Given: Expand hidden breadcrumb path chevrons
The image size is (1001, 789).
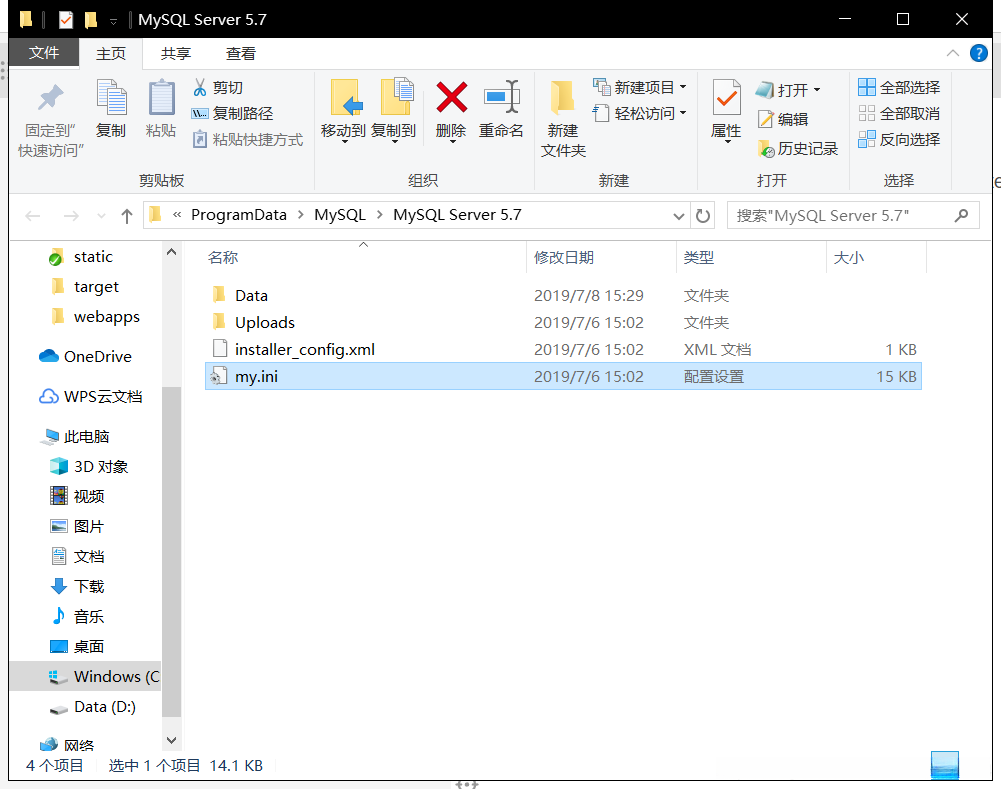Looking at the screenshot, I should point(177,215).
